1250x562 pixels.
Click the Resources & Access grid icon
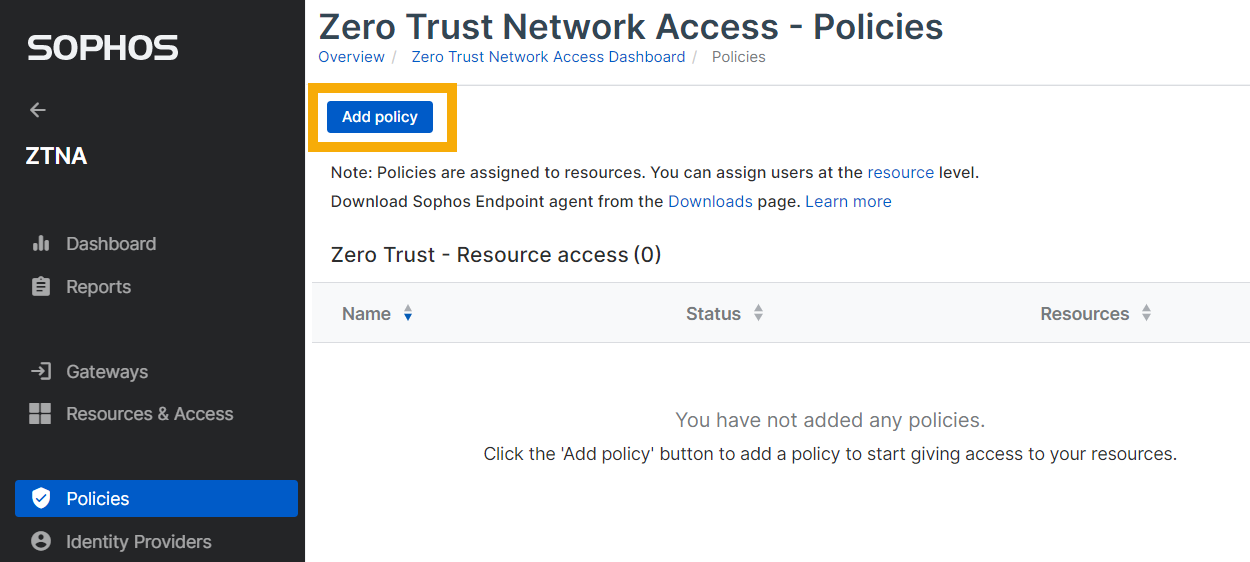(40, 414)
